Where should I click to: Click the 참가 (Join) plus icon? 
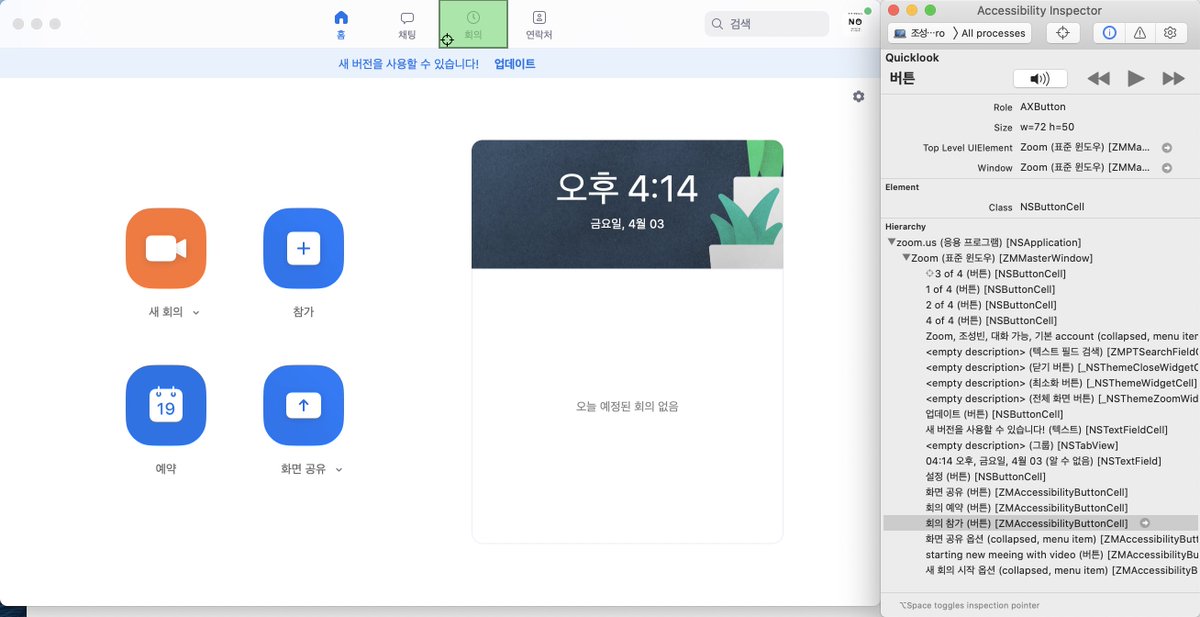click(303, 248)
